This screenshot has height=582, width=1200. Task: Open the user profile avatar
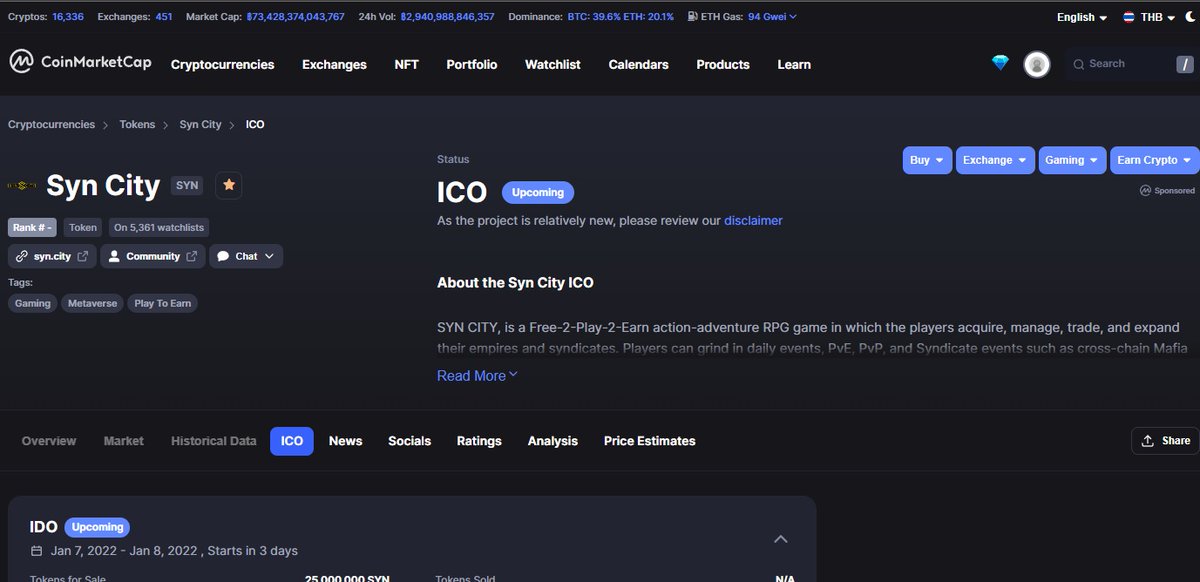1038,64
